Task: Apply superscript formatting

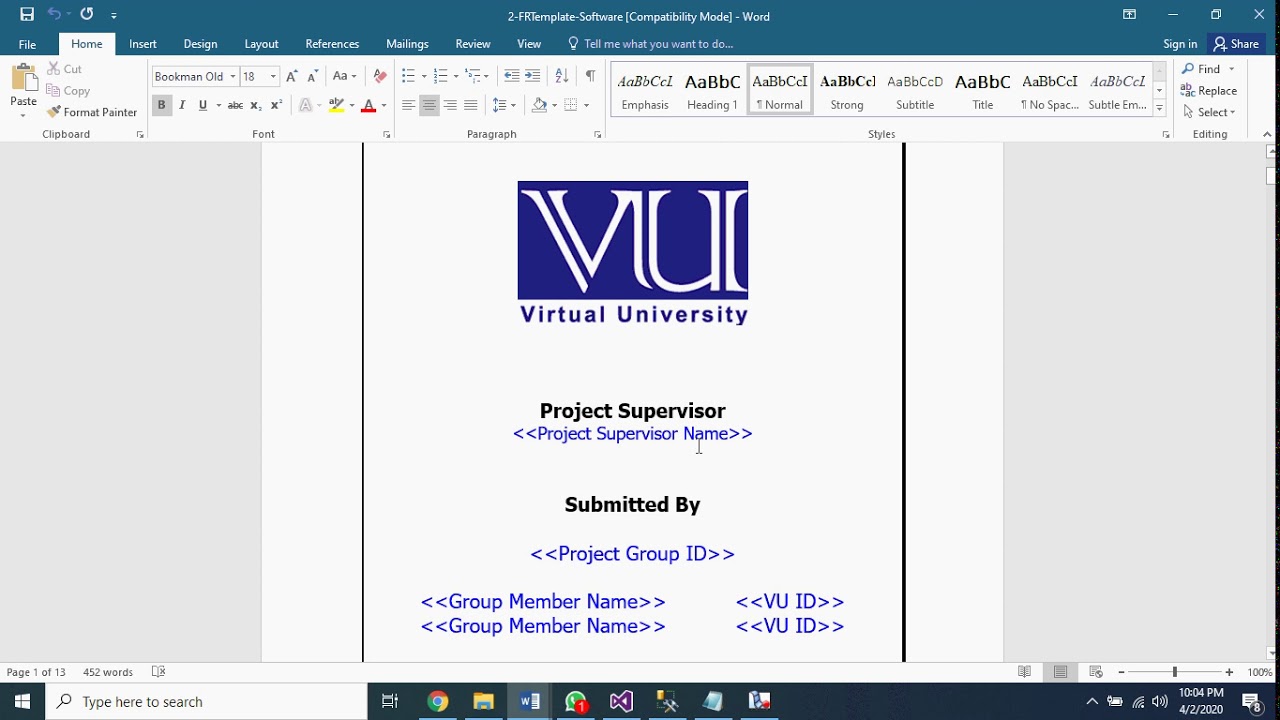Action: 277,105
